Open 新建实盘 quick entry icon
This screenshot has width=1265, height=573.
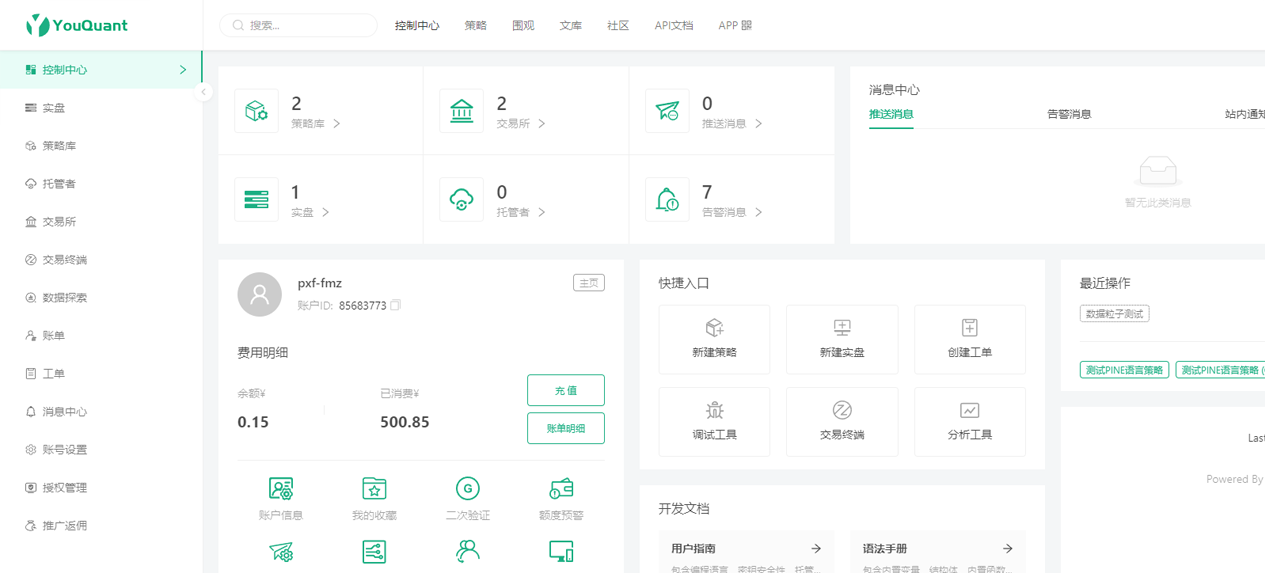(x=842, y=328)
